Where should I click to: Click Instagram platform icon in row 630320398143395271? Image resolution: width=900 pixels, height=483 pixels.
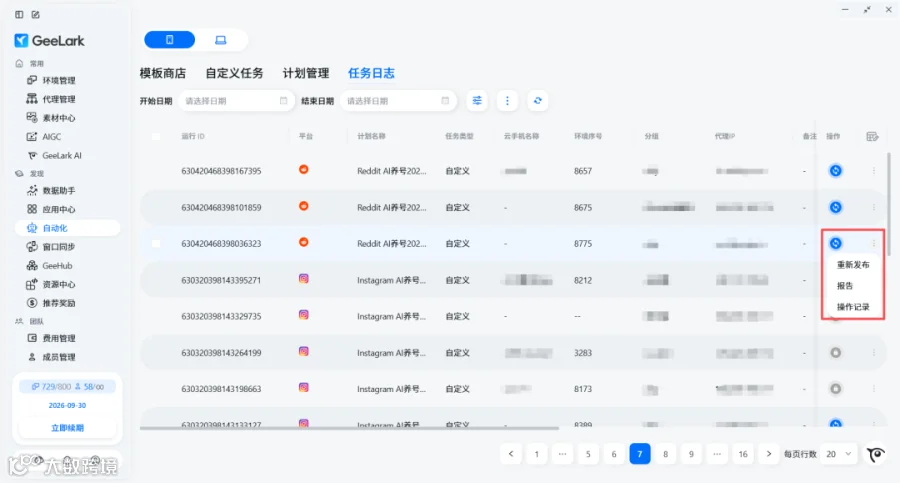pyautogui.click(x=304, y=279)
